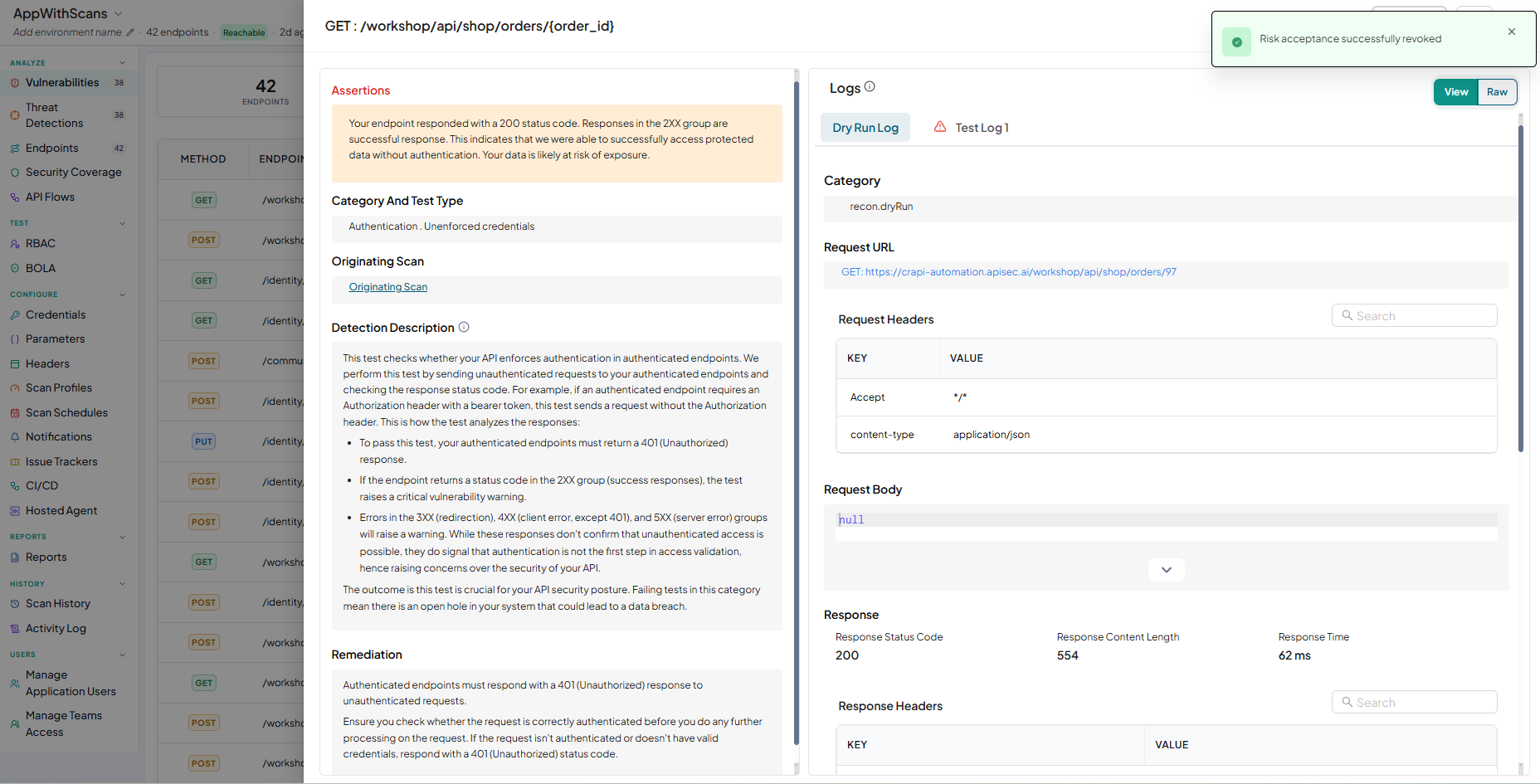Collapse the ANALYZE sidebar section
This screenshot has height=784, width=1540.
[x=123, y=63]
